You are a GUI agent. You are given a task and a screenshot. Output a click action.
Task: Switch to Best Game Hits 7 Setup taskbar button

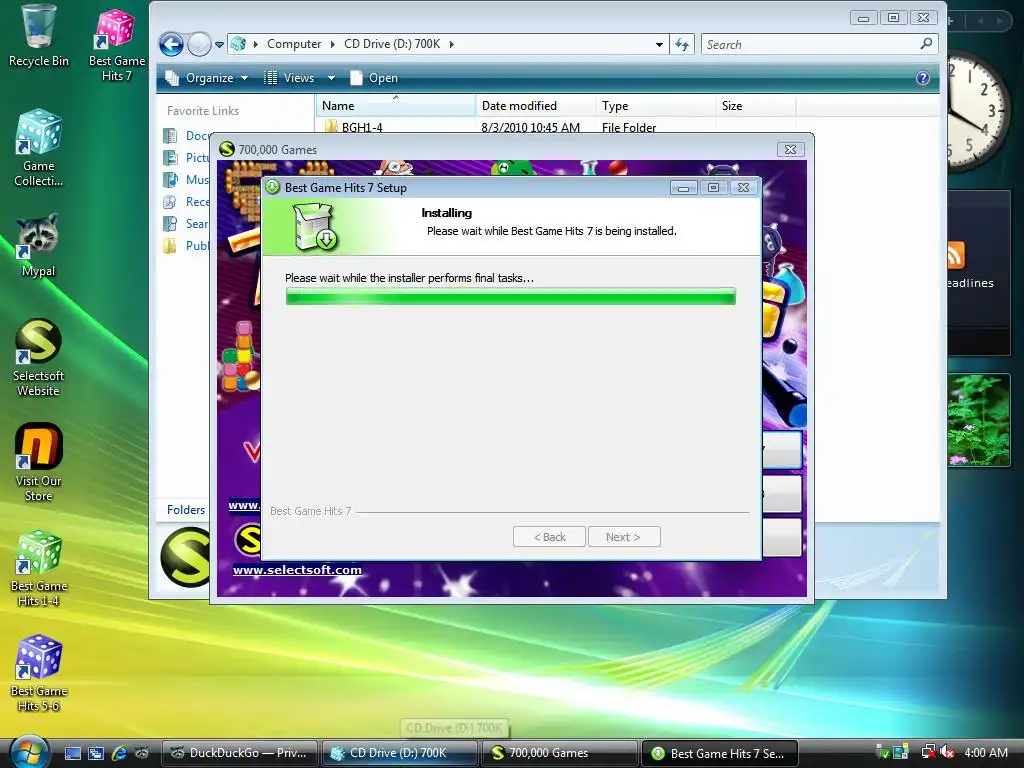720,753
